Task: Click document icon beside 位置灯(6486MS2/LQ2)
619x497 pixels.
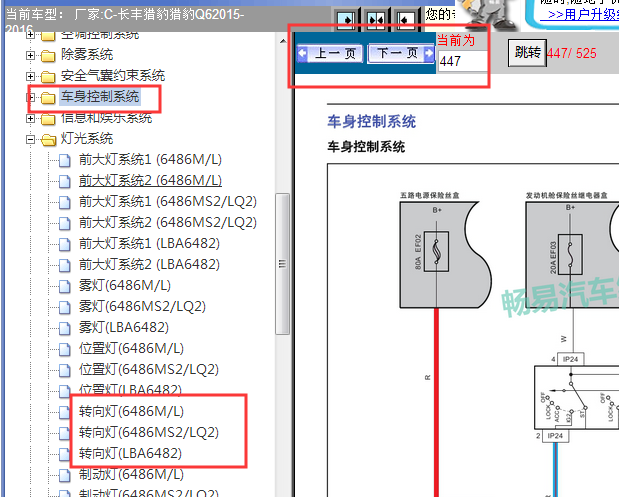Action: coord(64,370)
